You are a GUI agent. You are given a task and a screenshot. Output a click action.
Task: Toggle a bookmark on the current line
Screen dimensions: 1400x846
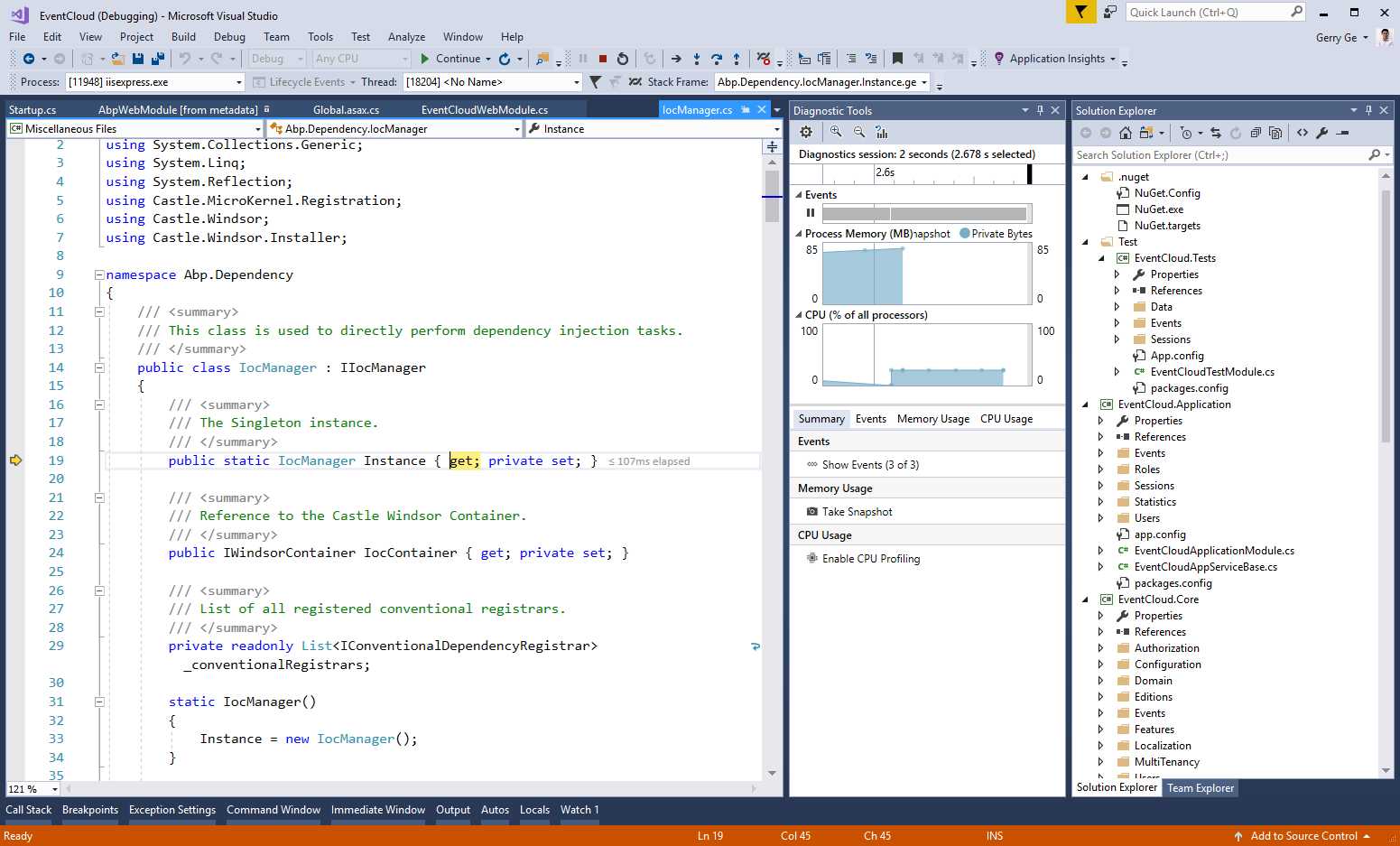(x=897, y=59)
